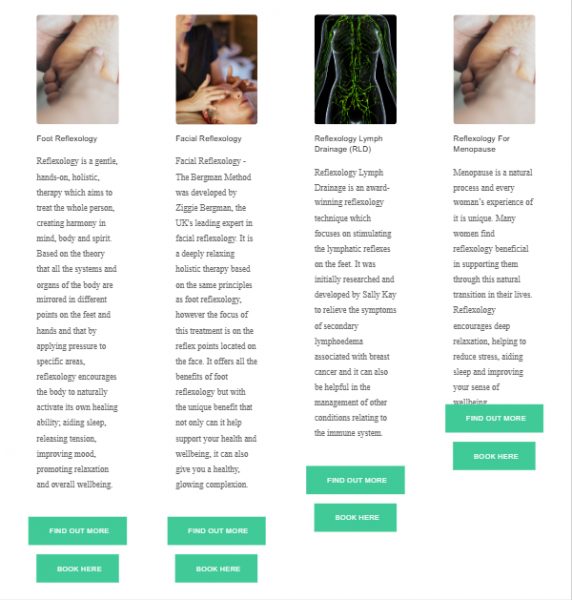Select the Reflexology Lymph Drainage (RLD) heading
The height and width of the screenshot is (600, 572).
pos(349,144)
